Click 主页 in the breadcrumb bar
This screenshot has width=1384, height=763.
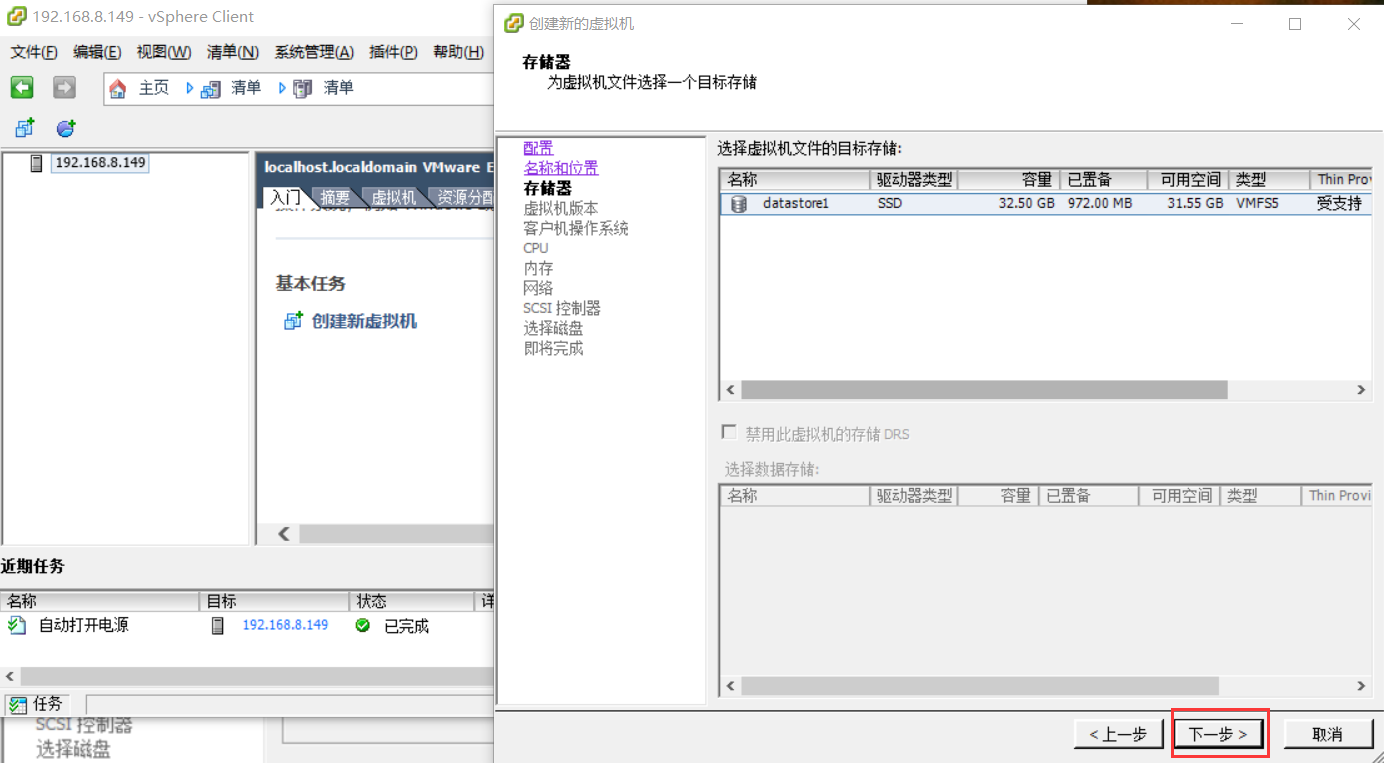[x=153, y=88]
